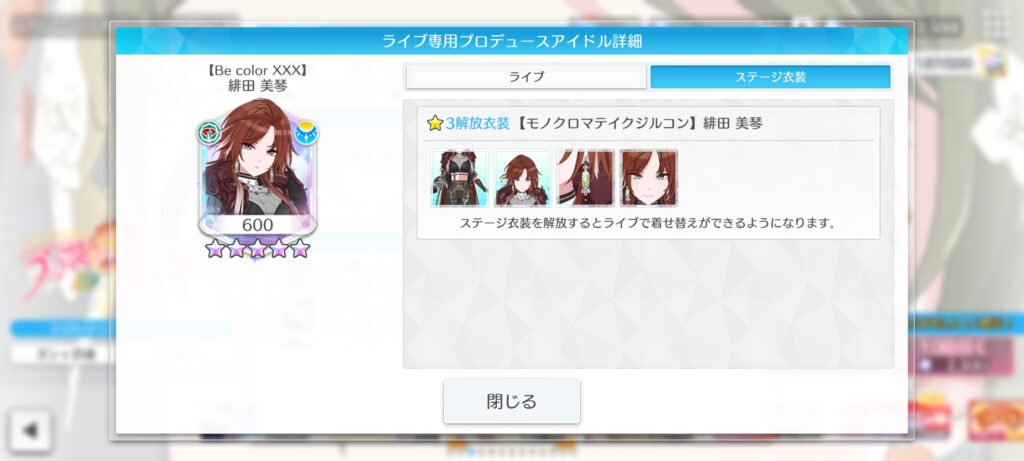The width and height of the screenshot is (1024, 461).
Task: Open the grid menu icon in corner
Action: [x=996, y=25]
